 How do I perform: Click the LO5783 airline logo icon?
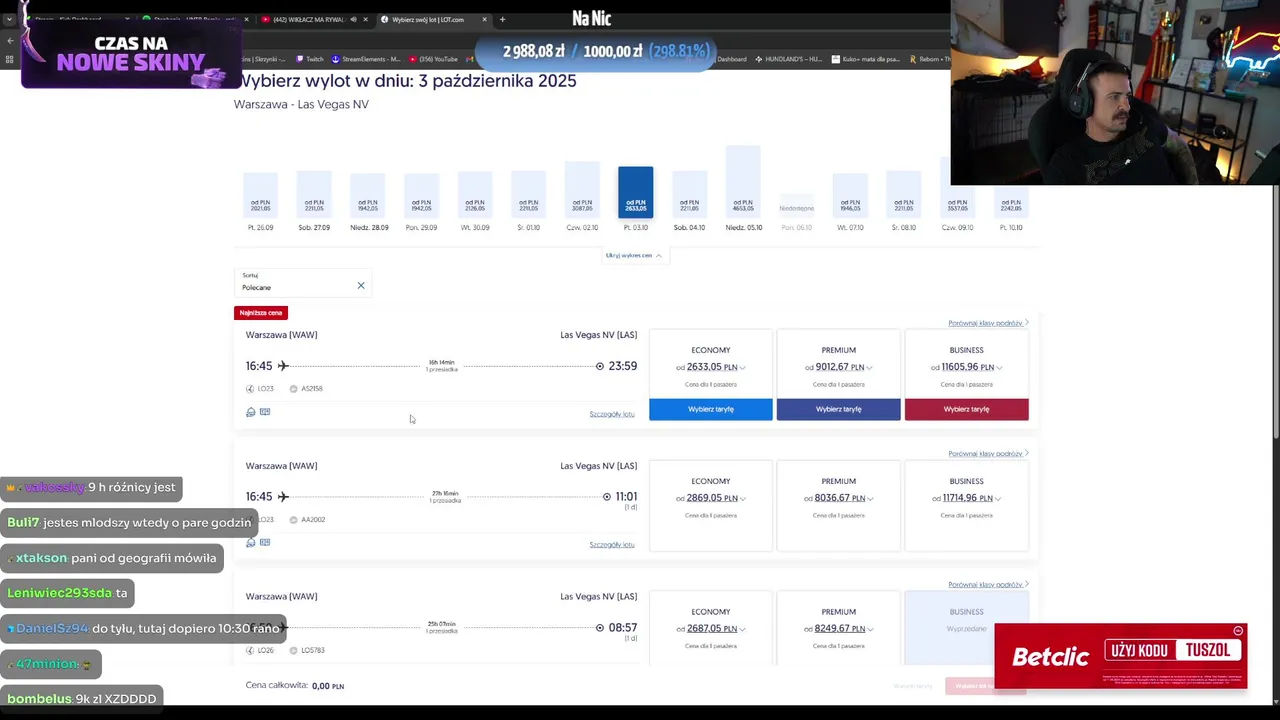point(294,651)
